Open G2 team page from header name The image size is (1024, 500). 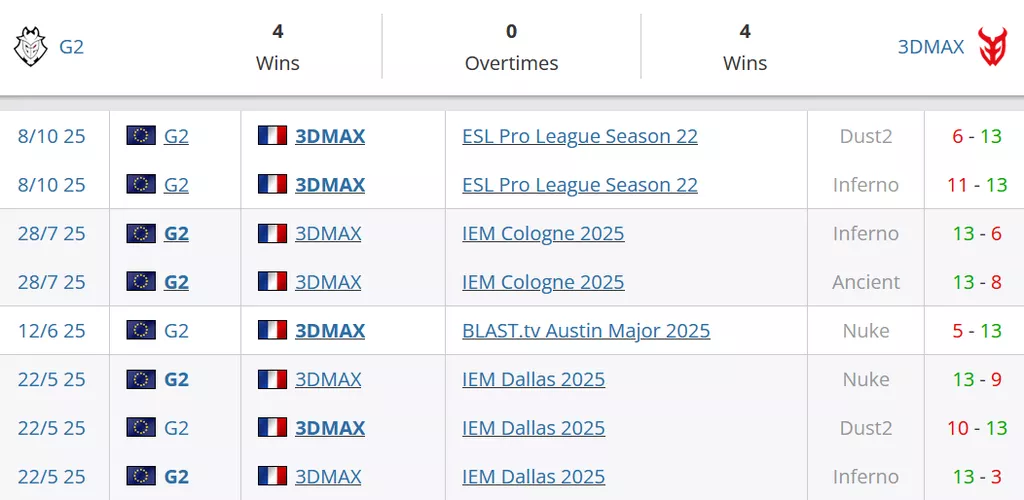click(72, 47)
